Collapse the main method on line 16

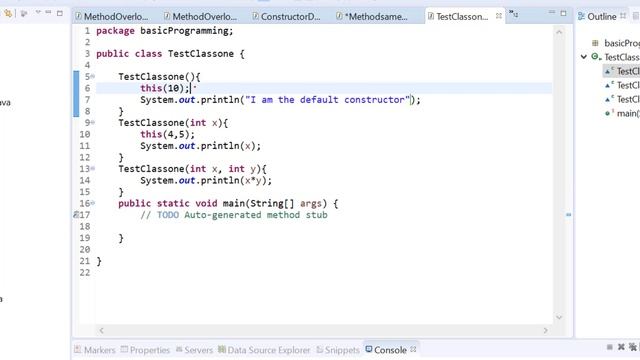point(93,203)
